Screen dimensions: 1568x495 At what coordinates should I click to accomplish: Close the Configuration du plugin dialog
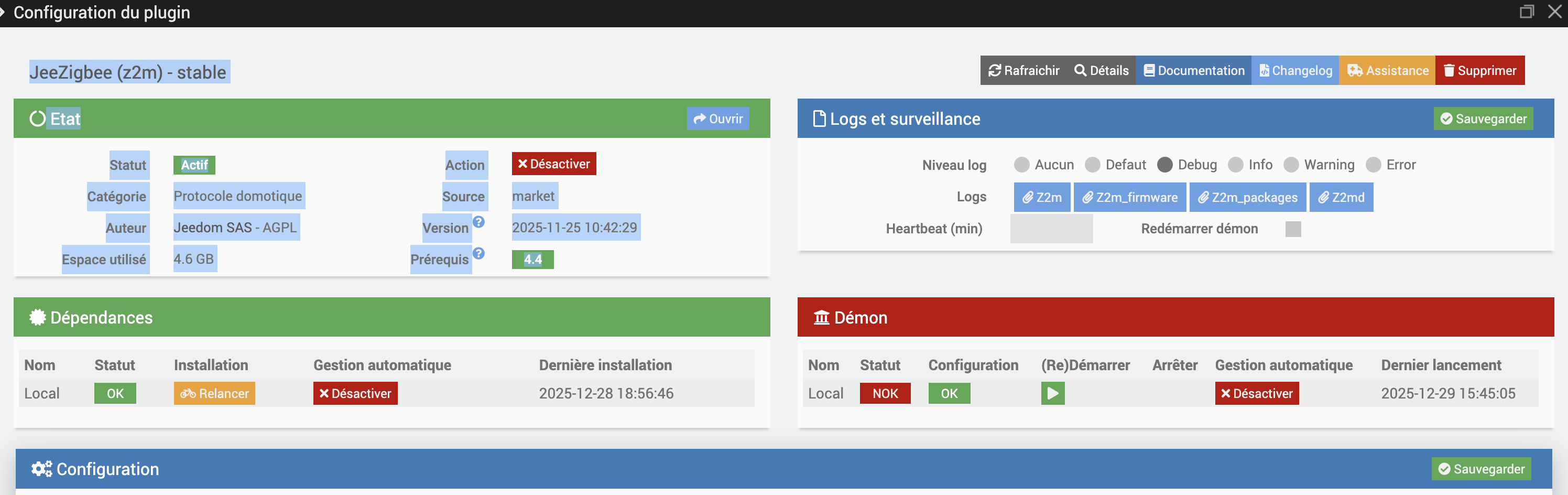[1554, 12]
